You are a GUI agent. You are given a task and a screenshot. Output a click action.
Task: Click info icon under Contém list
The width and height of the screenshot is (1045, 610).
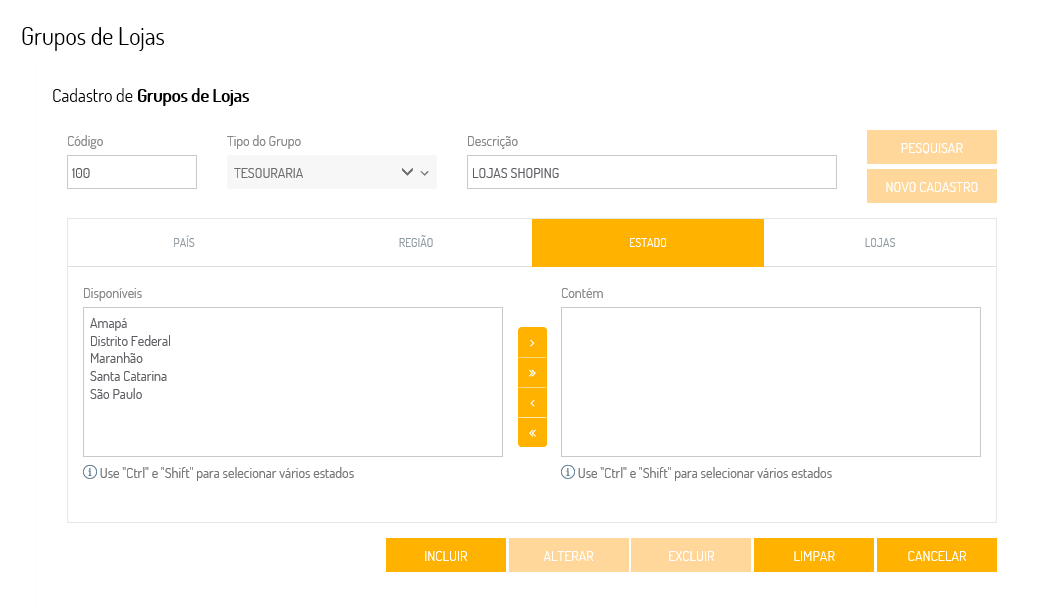click(x=568, y=473)
